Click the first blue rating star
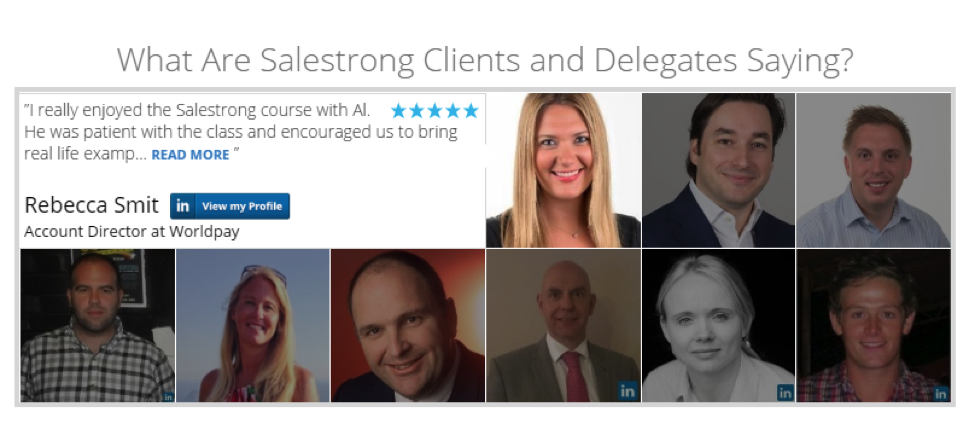975x446 pixels. pos(399,111)
